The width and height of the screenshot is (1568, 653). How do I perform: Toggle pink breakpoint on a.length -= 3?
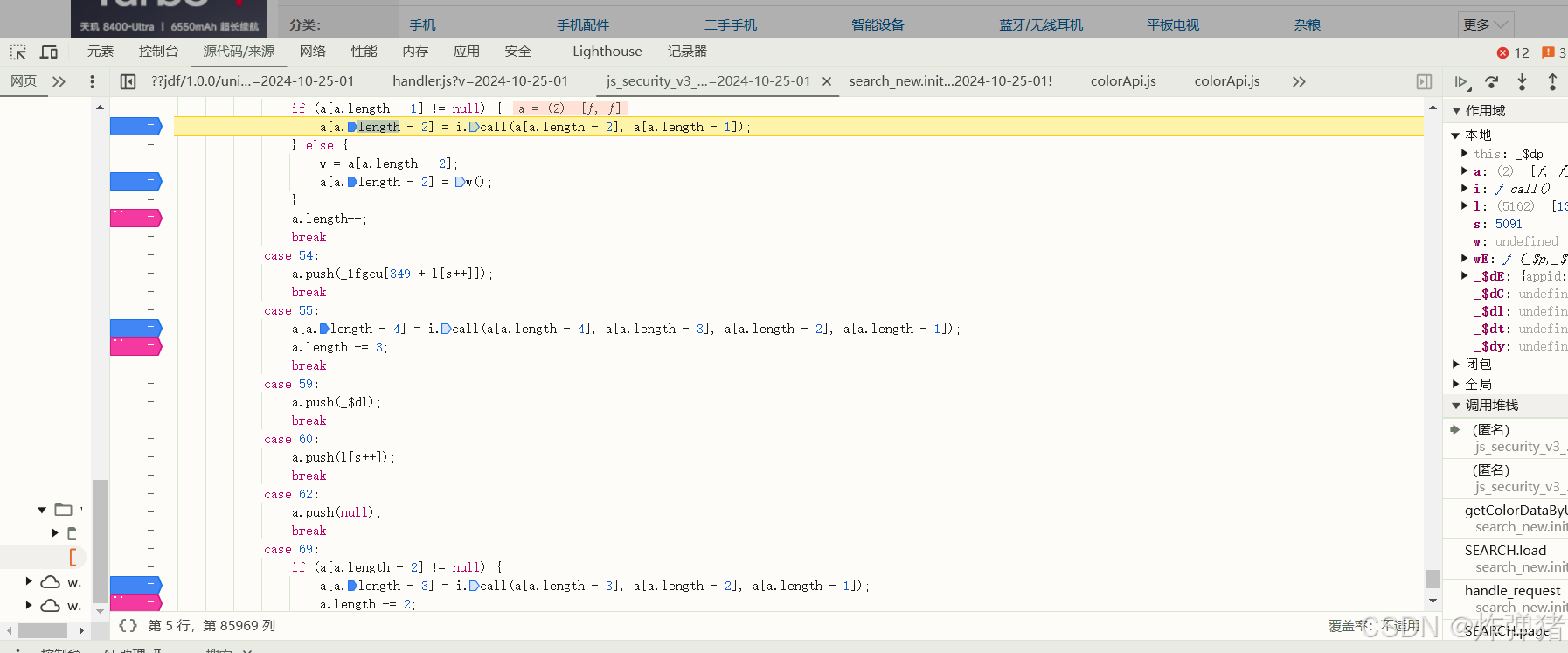136,347
